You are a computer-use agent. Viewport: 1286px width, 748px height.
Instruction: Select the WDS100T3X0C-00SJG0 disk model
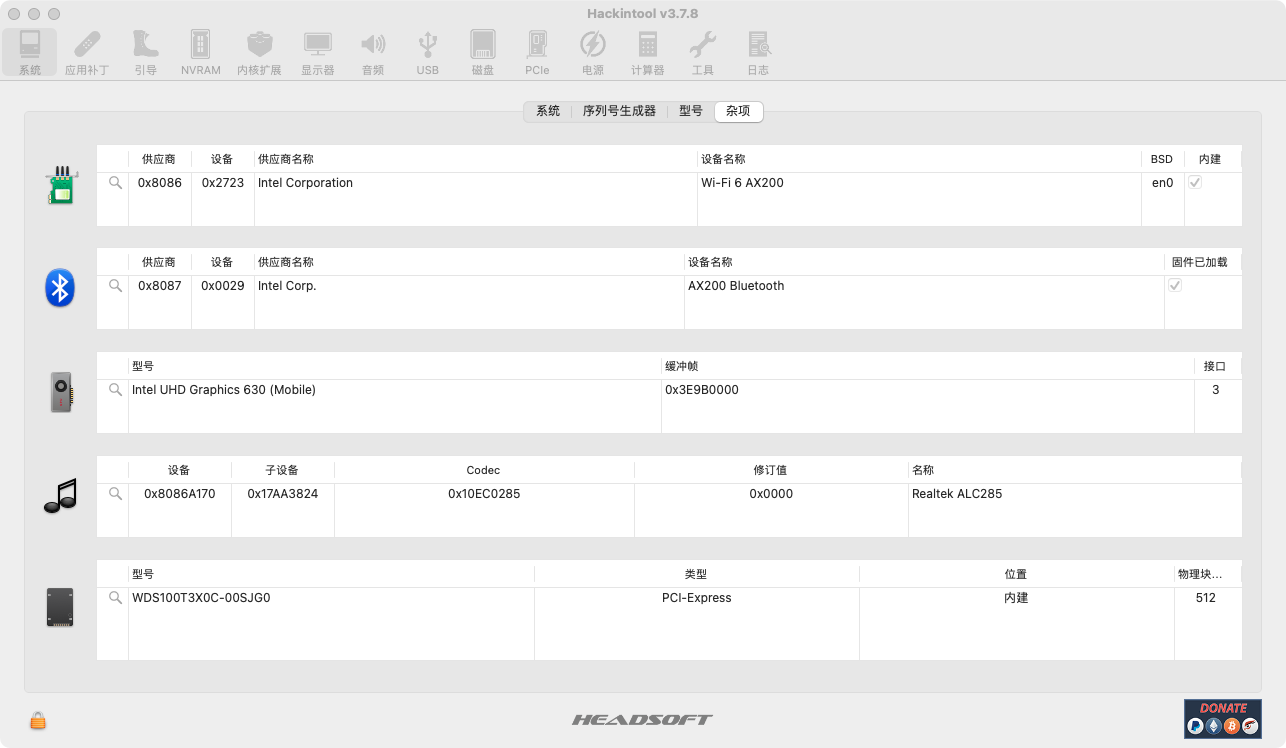click(x=201, y=598)
